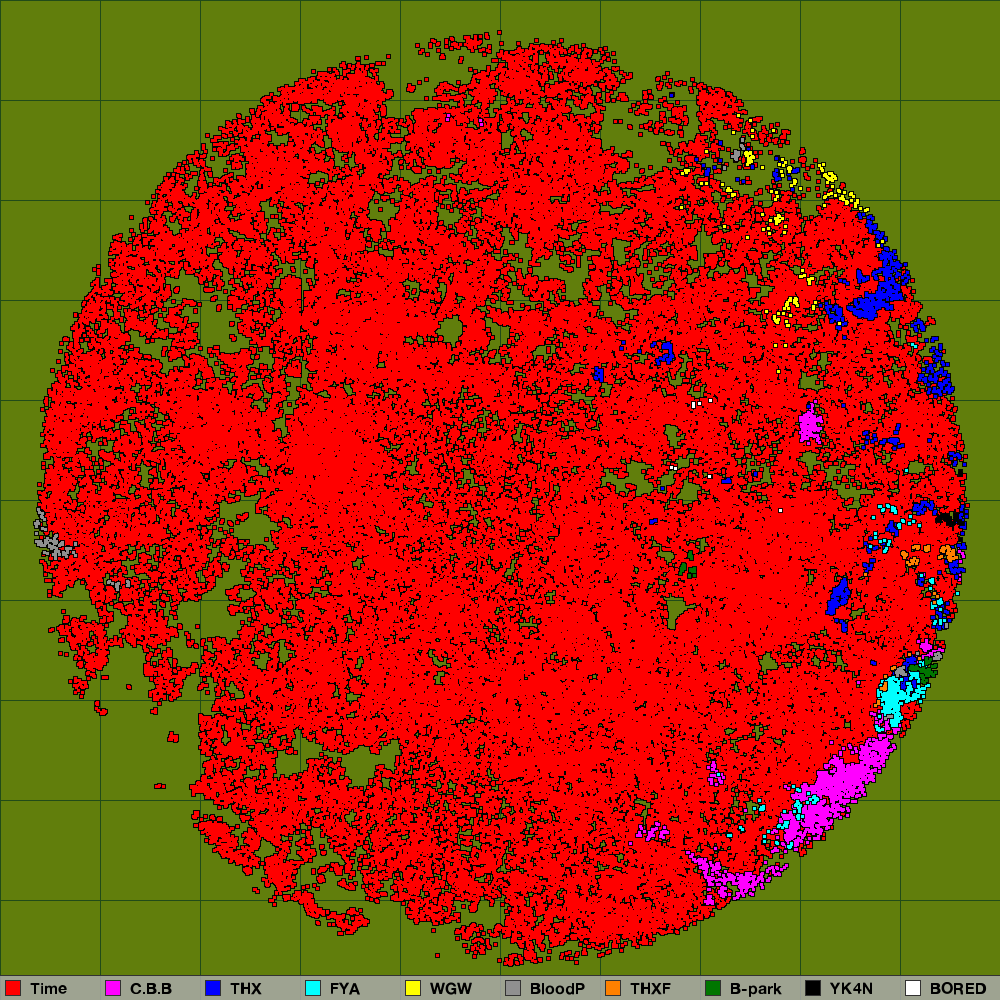This screenshot has height=1000, width=1000.
Task: Click the "B-park" legend label text
Action: pyautogui.click(x=756, y=989)
